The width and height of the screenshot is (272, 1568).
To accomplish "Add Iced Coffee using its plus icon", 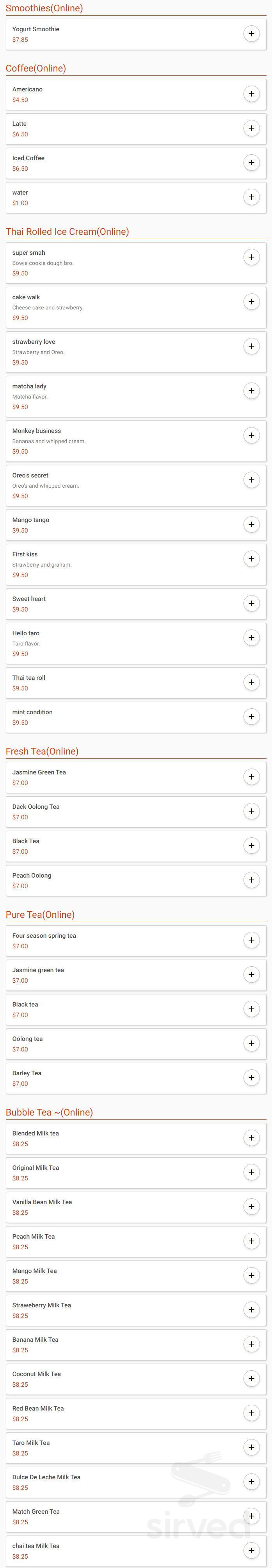I will coord(251,163).
